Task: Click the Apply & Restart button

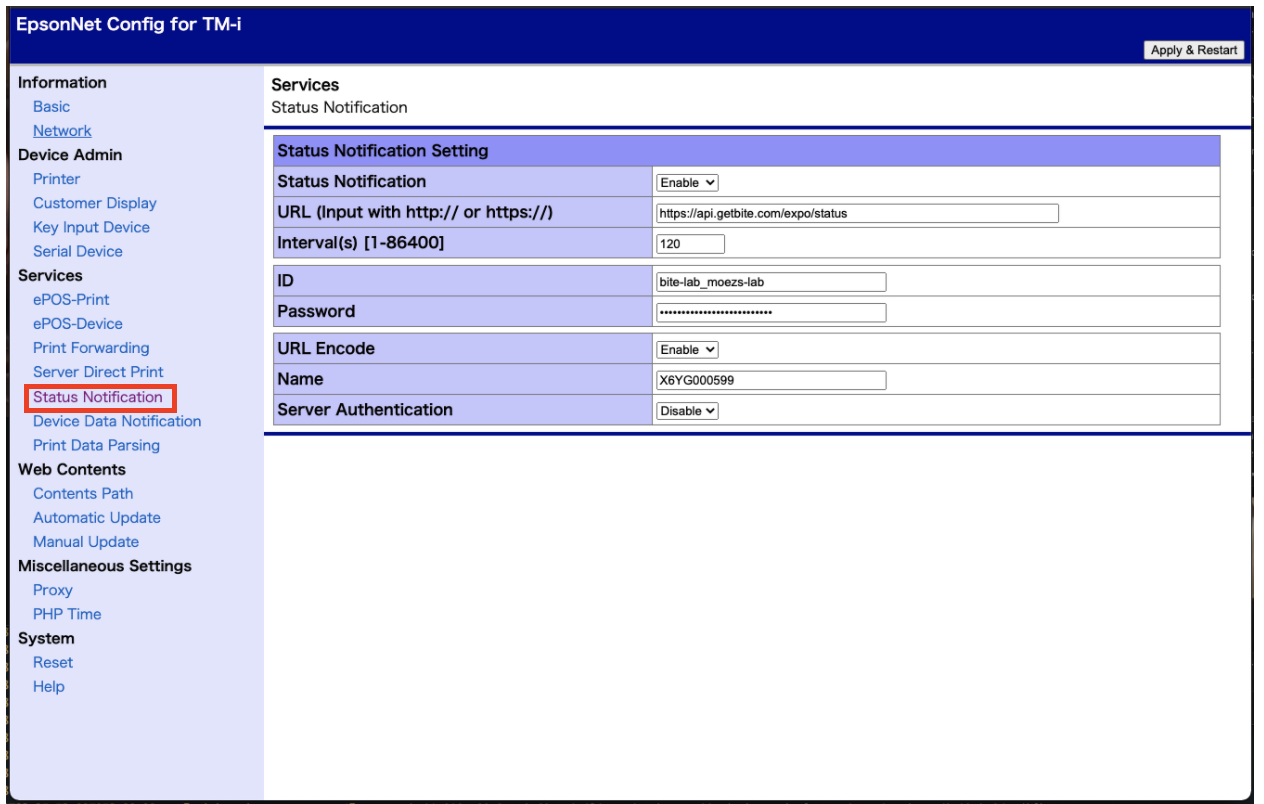Action: (x=1194, y=50)
